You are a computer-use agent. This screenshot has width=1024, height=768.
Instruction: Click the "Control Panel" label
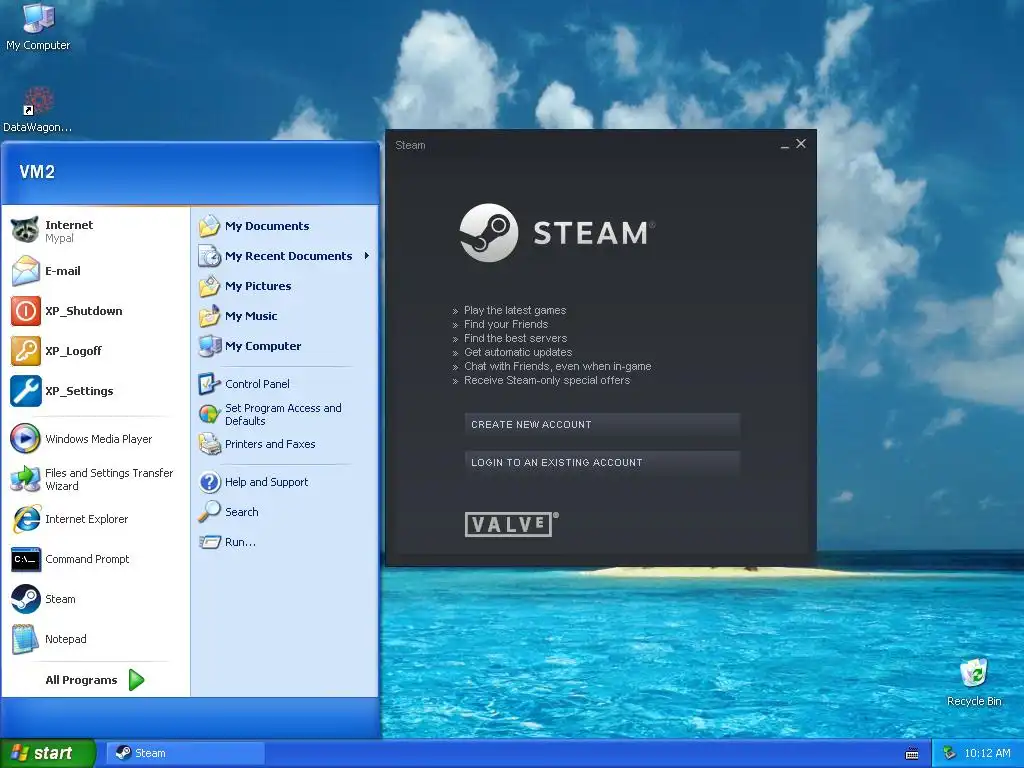257,384
